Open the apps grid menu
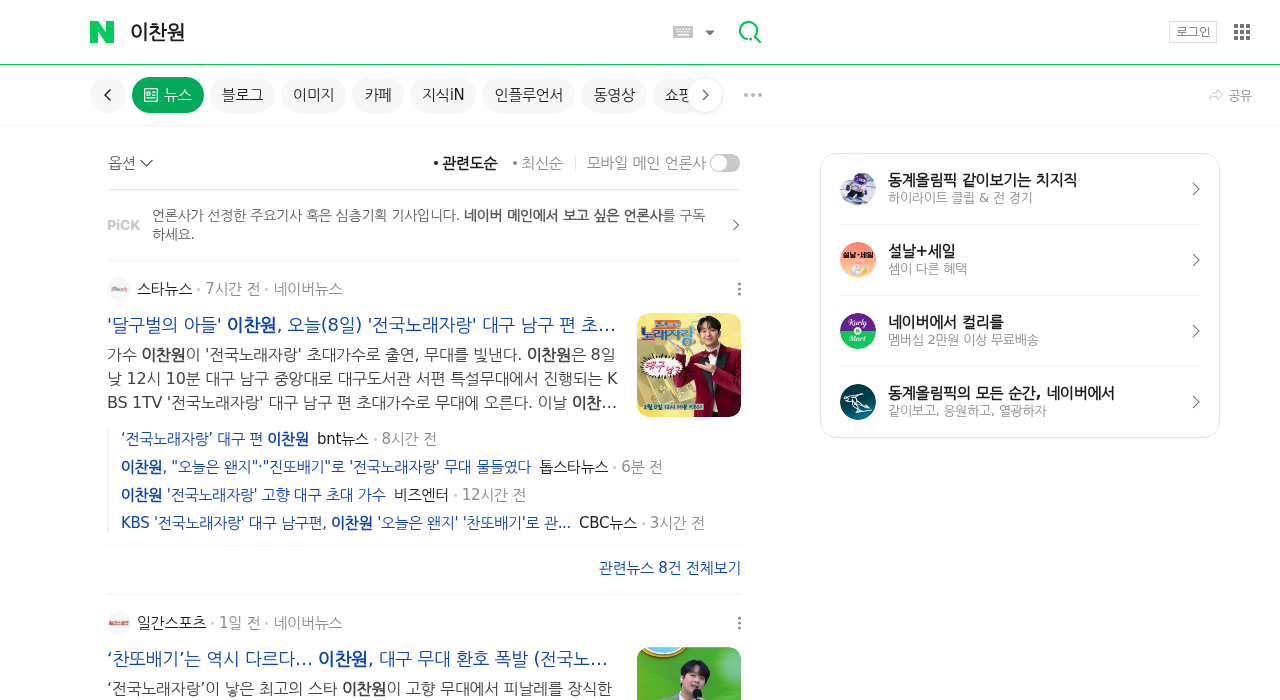Image resolution: width=1280 pixels, height=700 pixels. pyautogui.click(x=1241, y=31)
